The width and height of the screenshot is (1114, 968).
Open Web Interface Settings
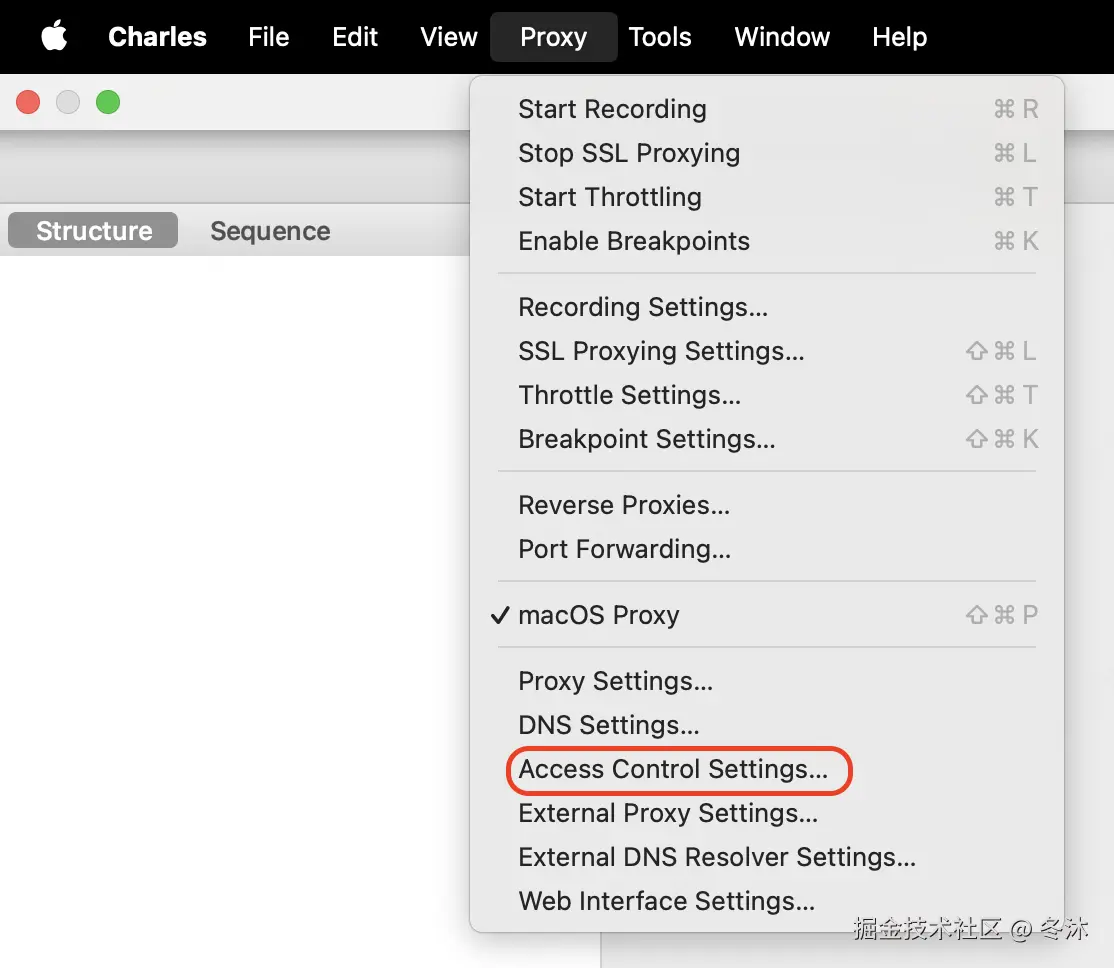(x=667, y=901)
